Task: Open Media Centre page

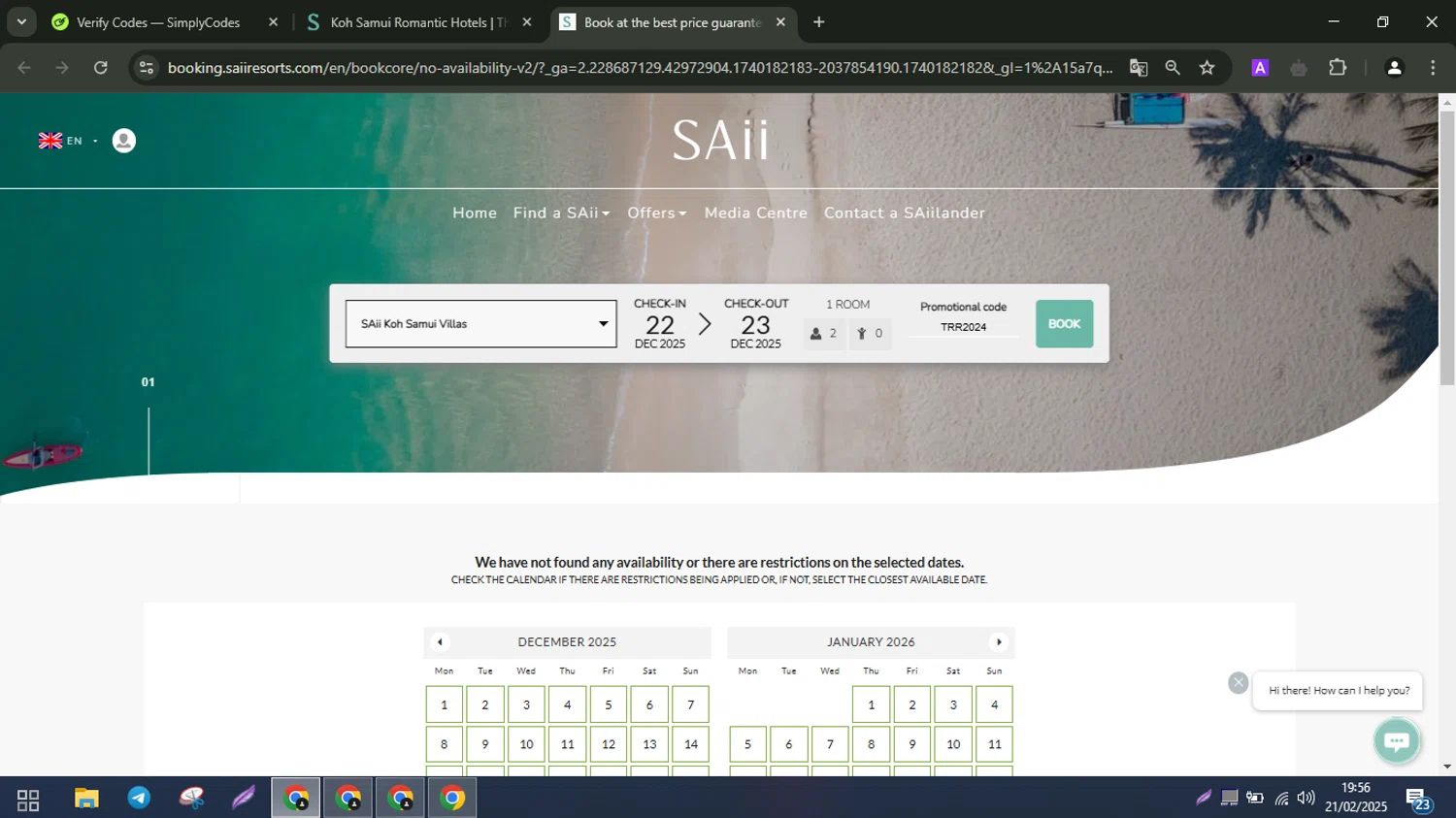Action: pos(756,213)
